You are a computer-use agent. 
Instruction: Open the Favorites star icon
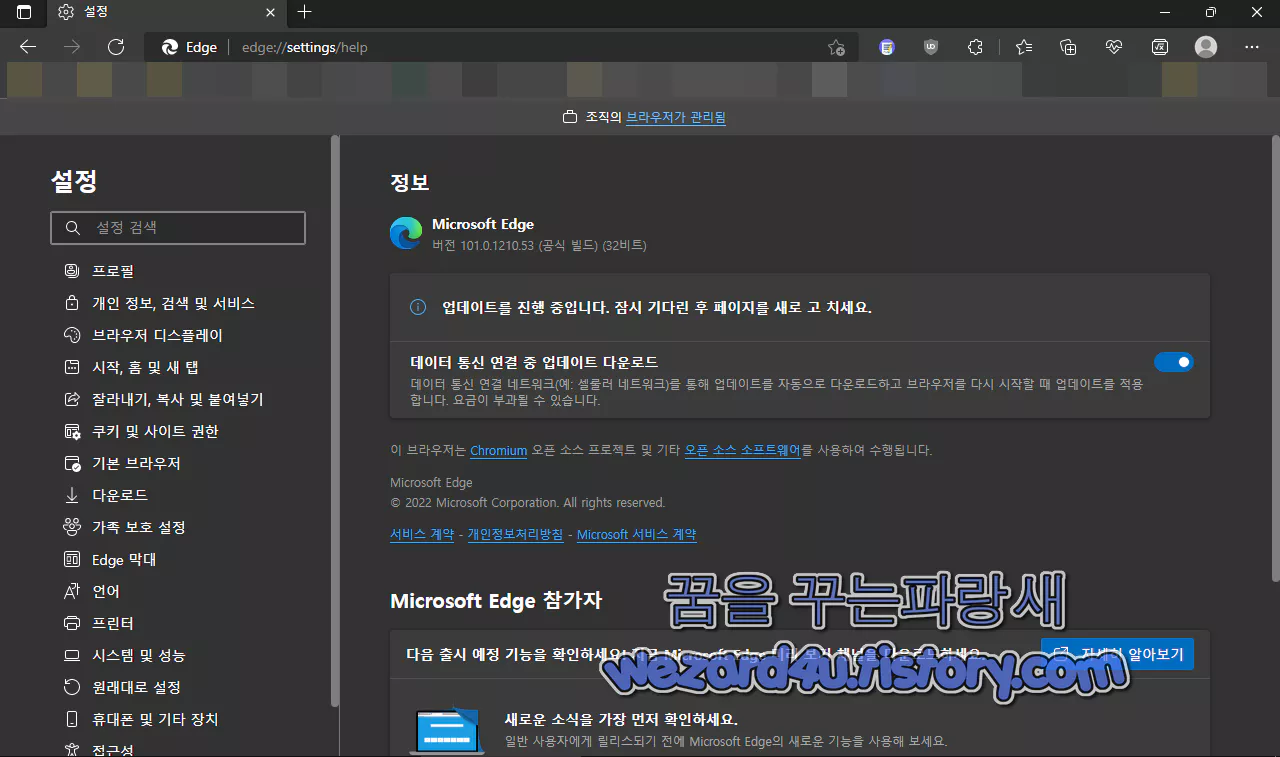[x=1023, y=46]
